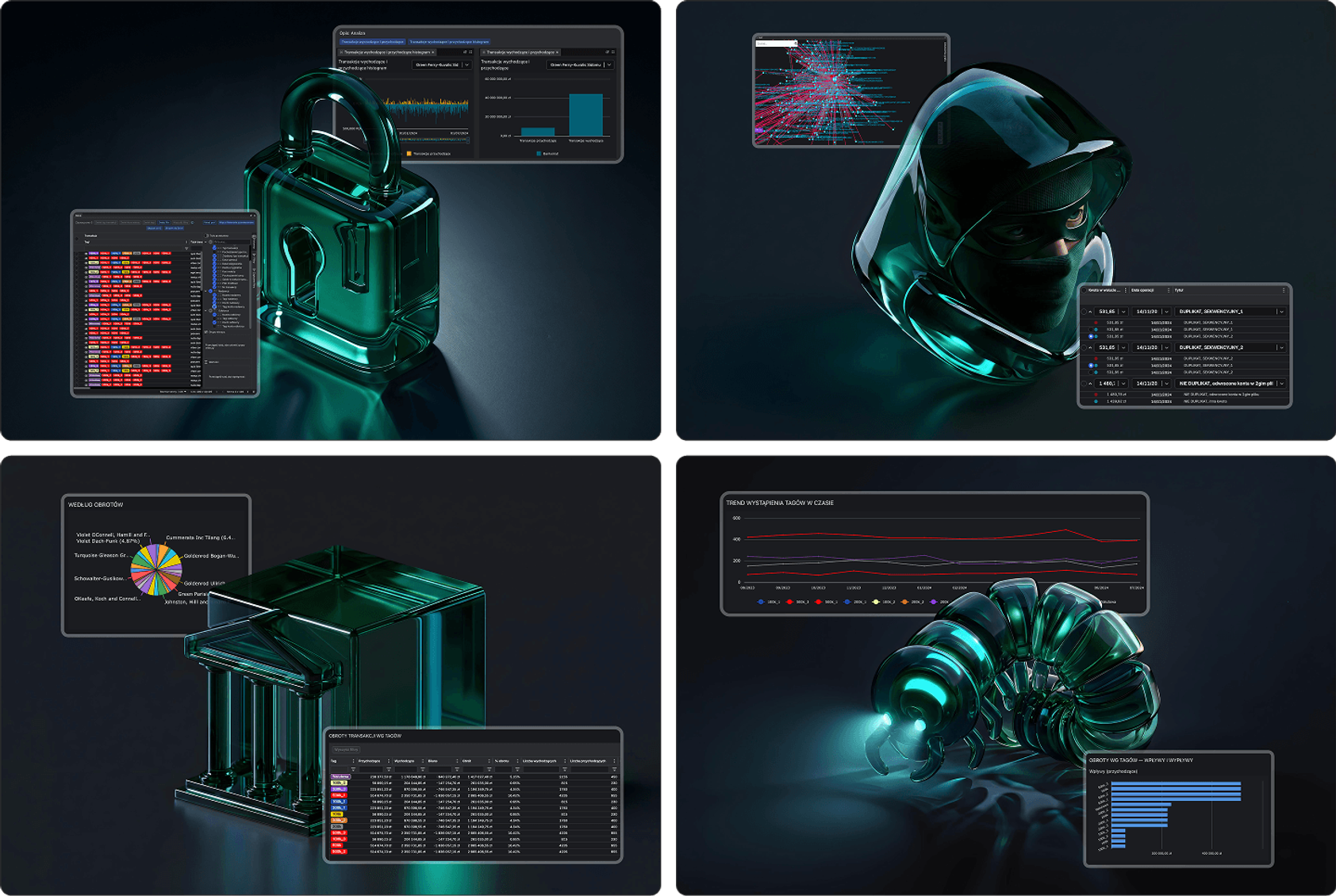Viewport: 1336px width, 896px height.
Task: Close the 'Transakcje wychodzące i przychodzące histogram' panel tab
Action: click(433, 52)
